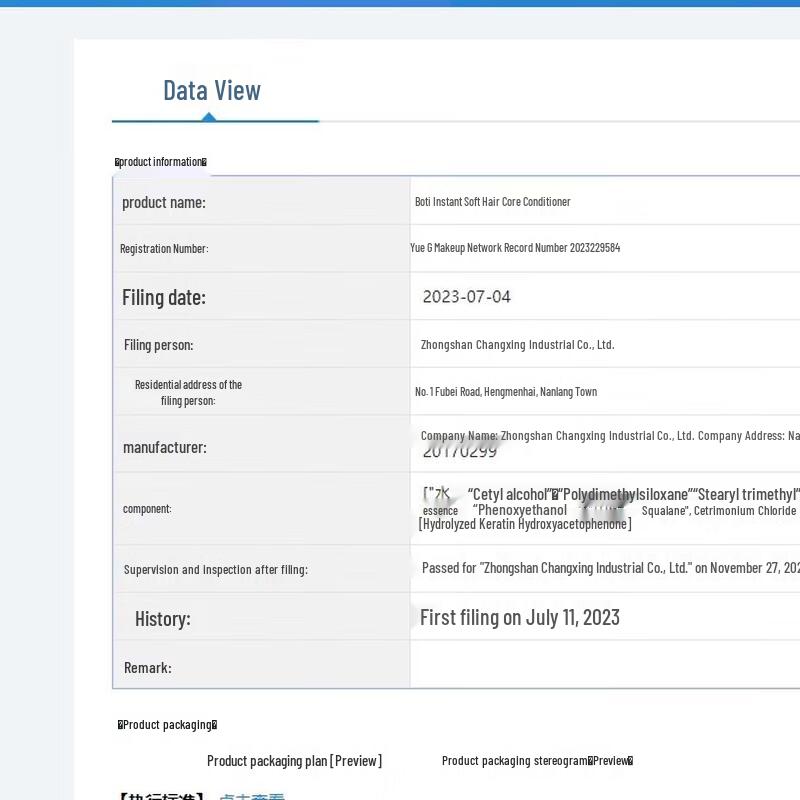Open the Product packaging stereogram Preview link

(x=537, y=761)
